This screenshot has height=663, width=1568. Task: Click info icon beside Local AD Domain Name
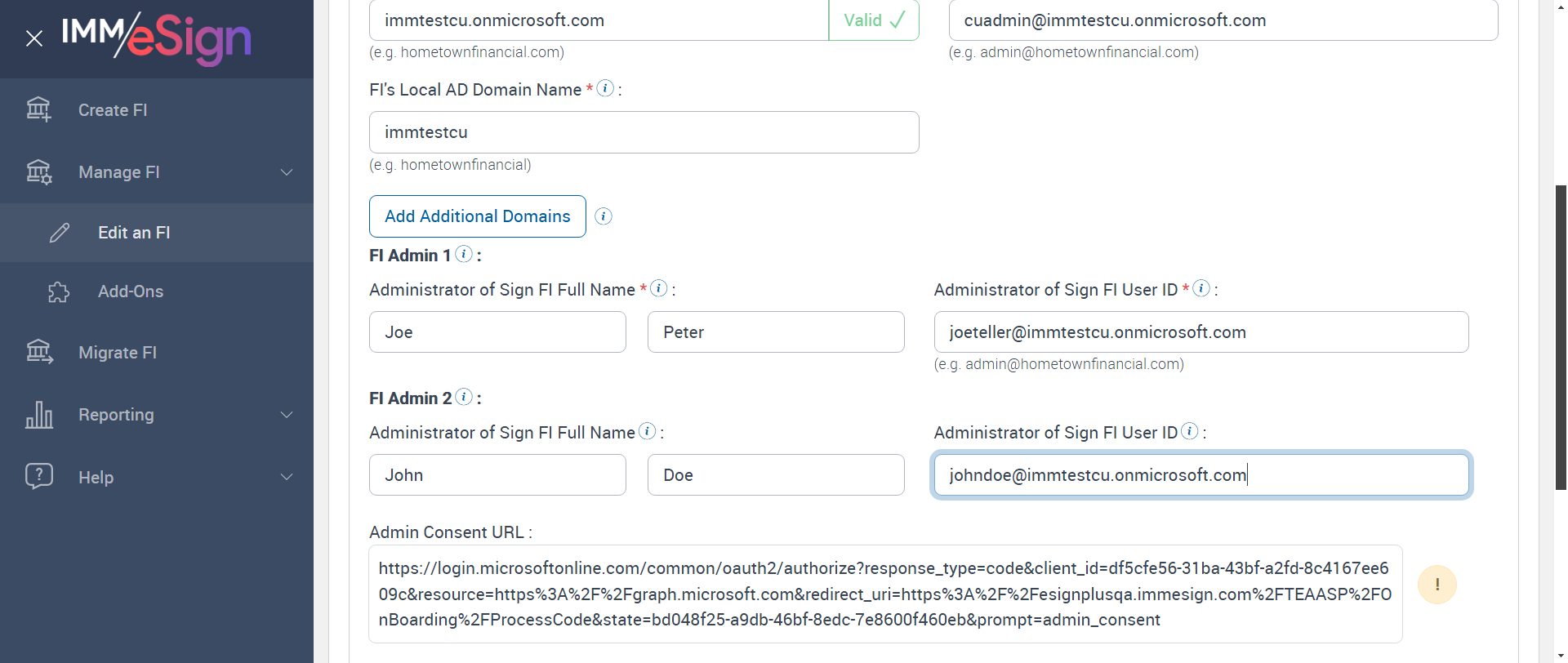pyautogui.click(x=605, y=88)
